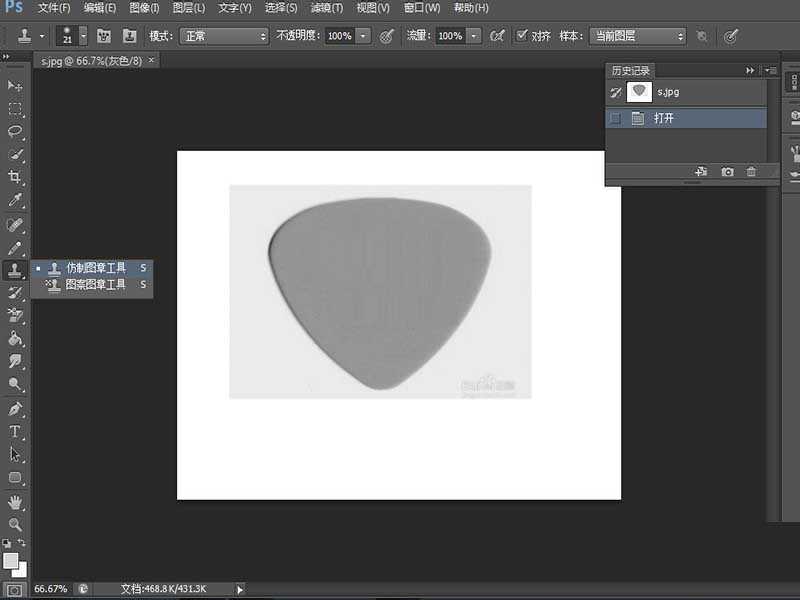
Task: Set history brush source for s.jpg snapshot
Action: coord(616,92)
